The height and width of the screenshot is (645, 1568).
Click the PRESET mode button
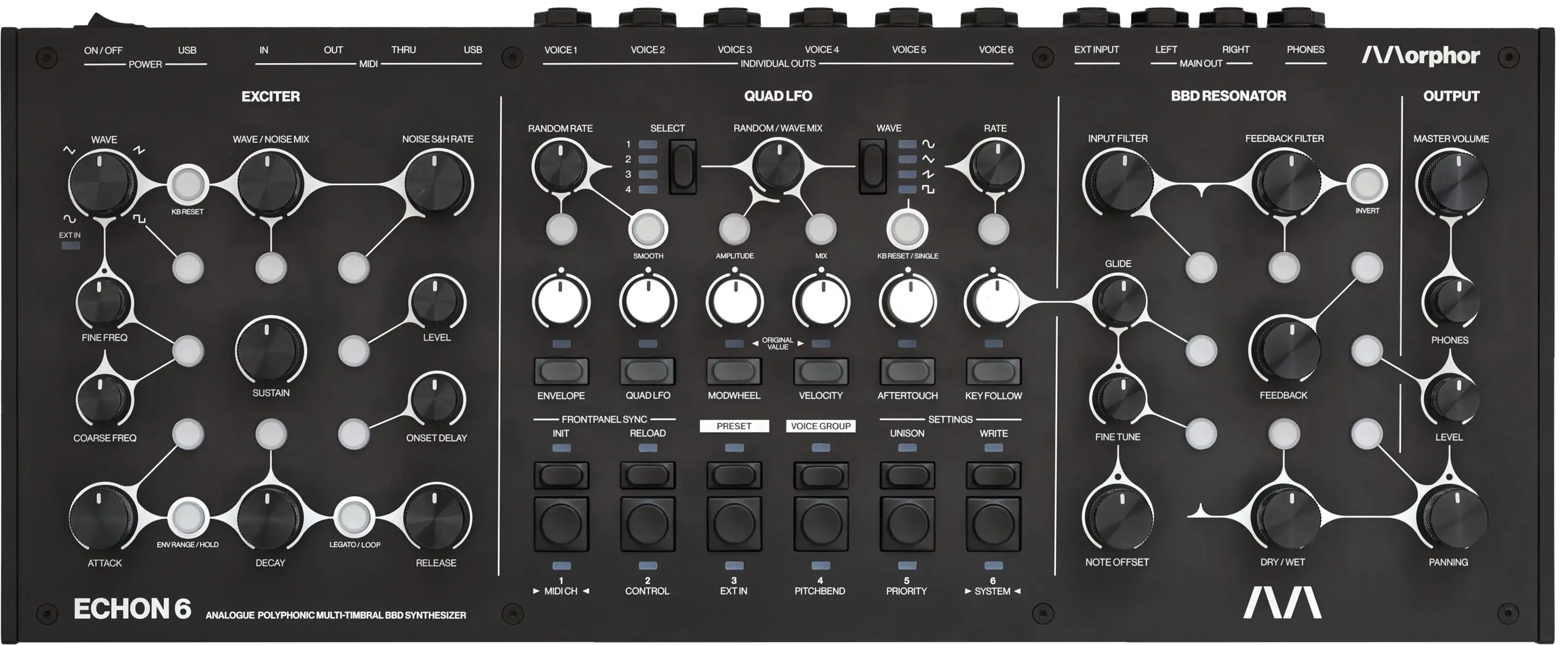(734, 475)
